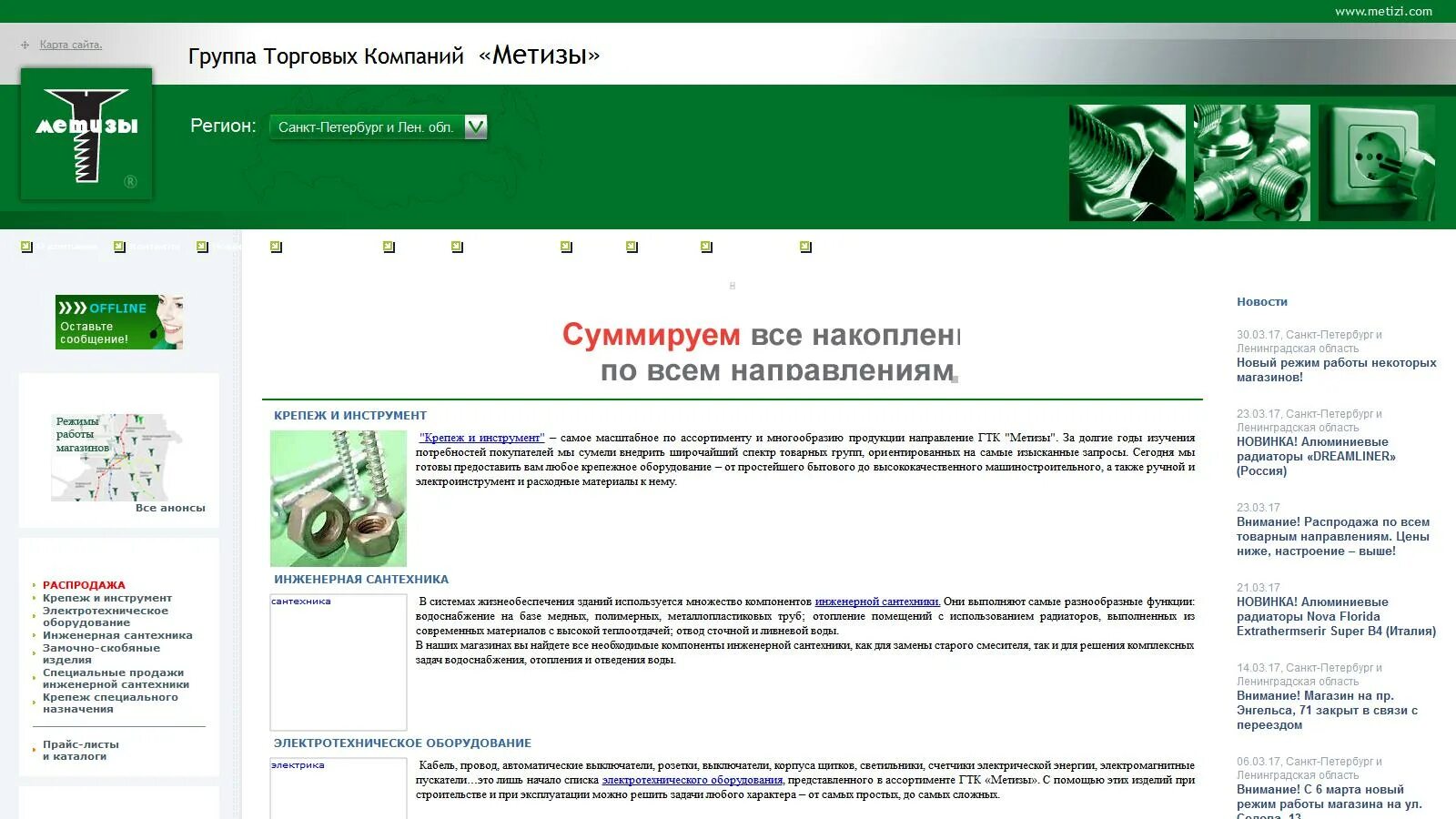The image size is (1456, 819).
Task: Open the РАСПРОДАЖА sidebar link
Action: click(84, 585)
